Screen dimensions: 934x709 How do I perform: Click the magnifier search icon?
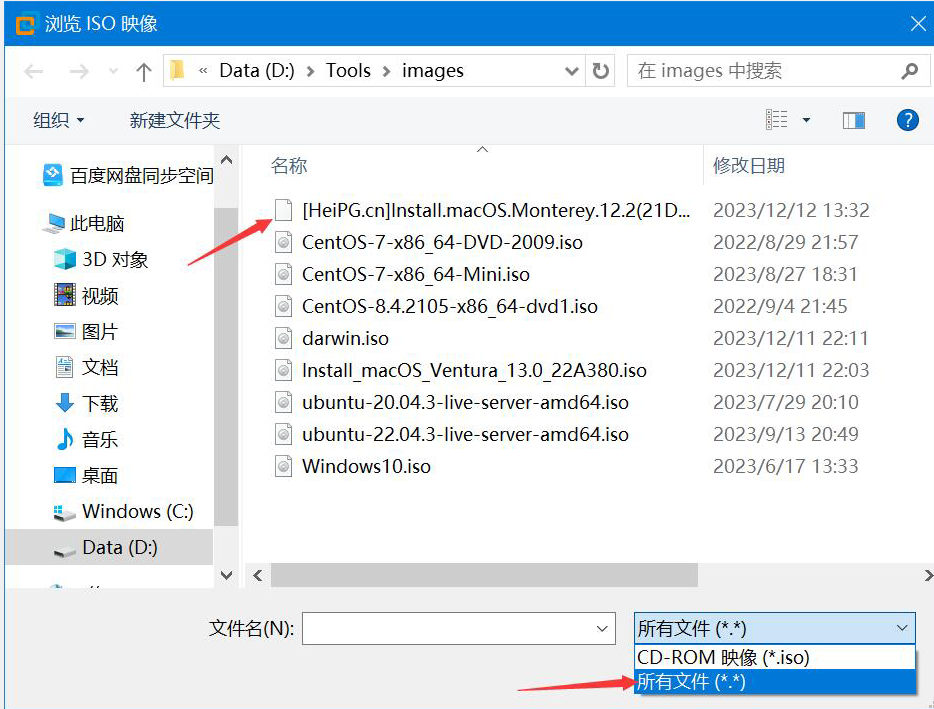coord(910,71)
